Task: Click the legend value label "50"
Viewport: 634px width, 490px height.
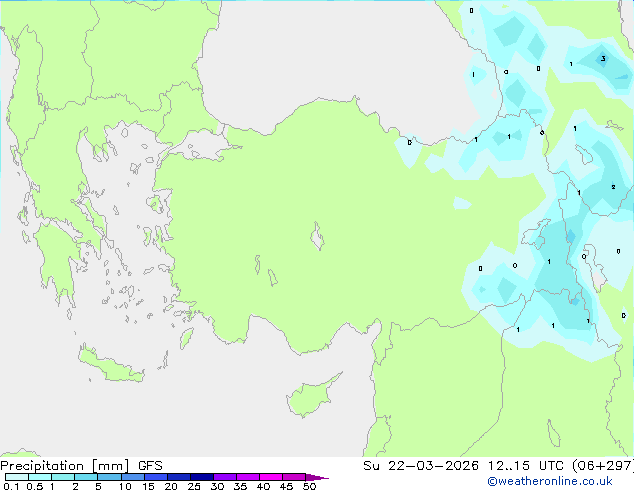Action: 309,486
